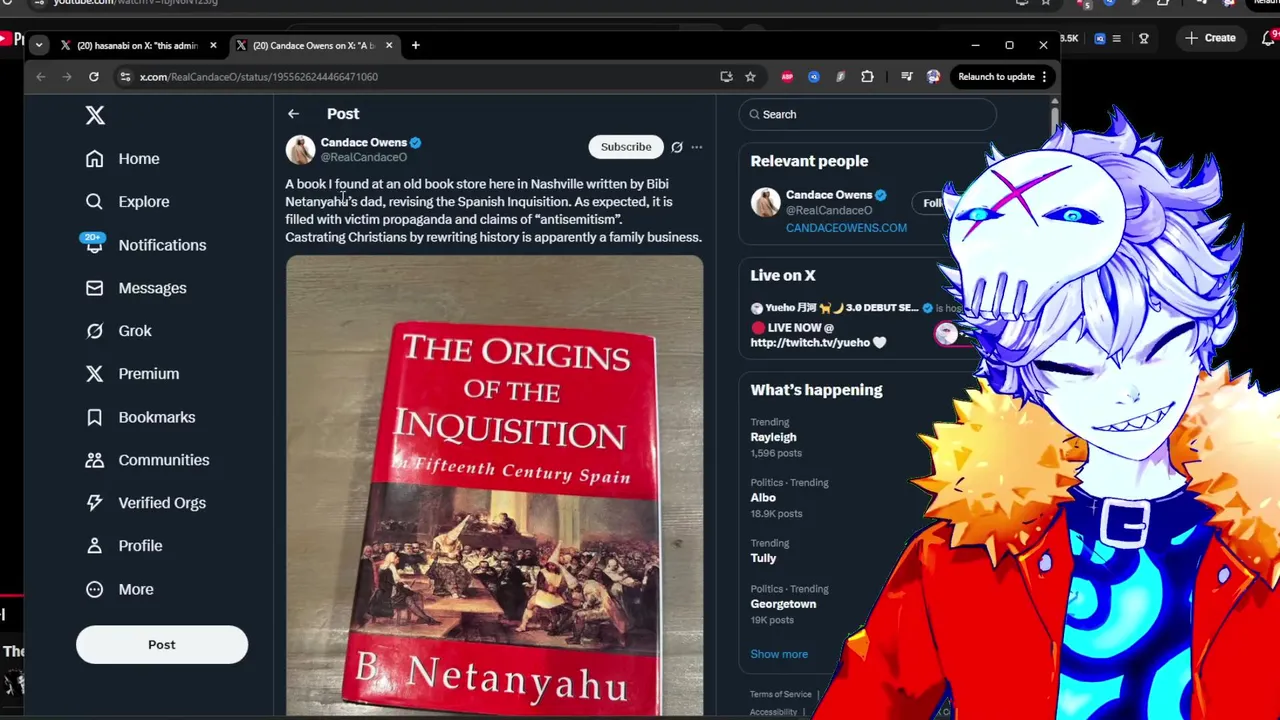Click browser forward arrow

coord(67,77)
